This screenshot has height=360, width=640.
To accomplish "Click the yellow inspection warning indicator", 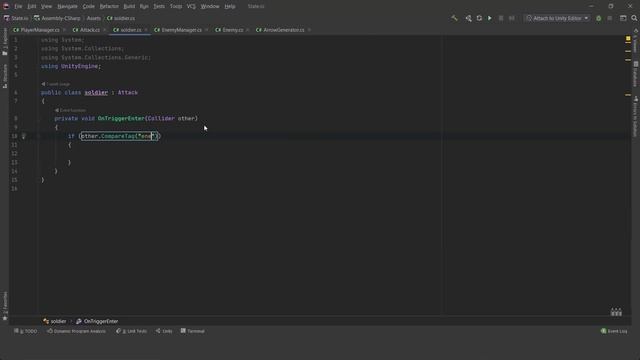I will click(x=628, y=39).
